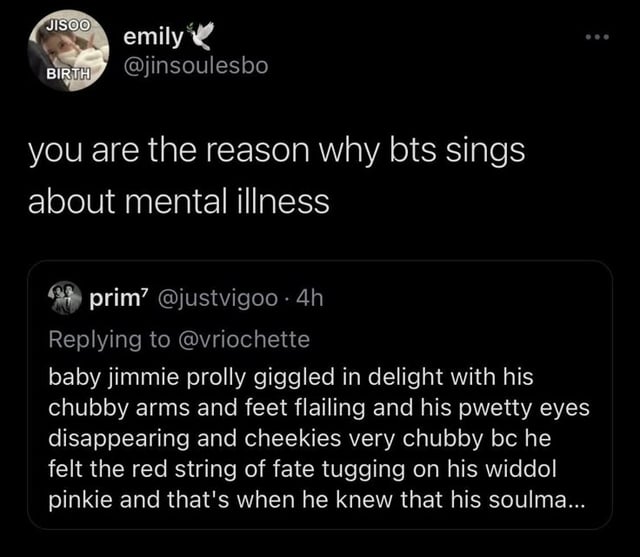
Task: Click the @jinsoulesbo handle
Action: coord(195,68)
